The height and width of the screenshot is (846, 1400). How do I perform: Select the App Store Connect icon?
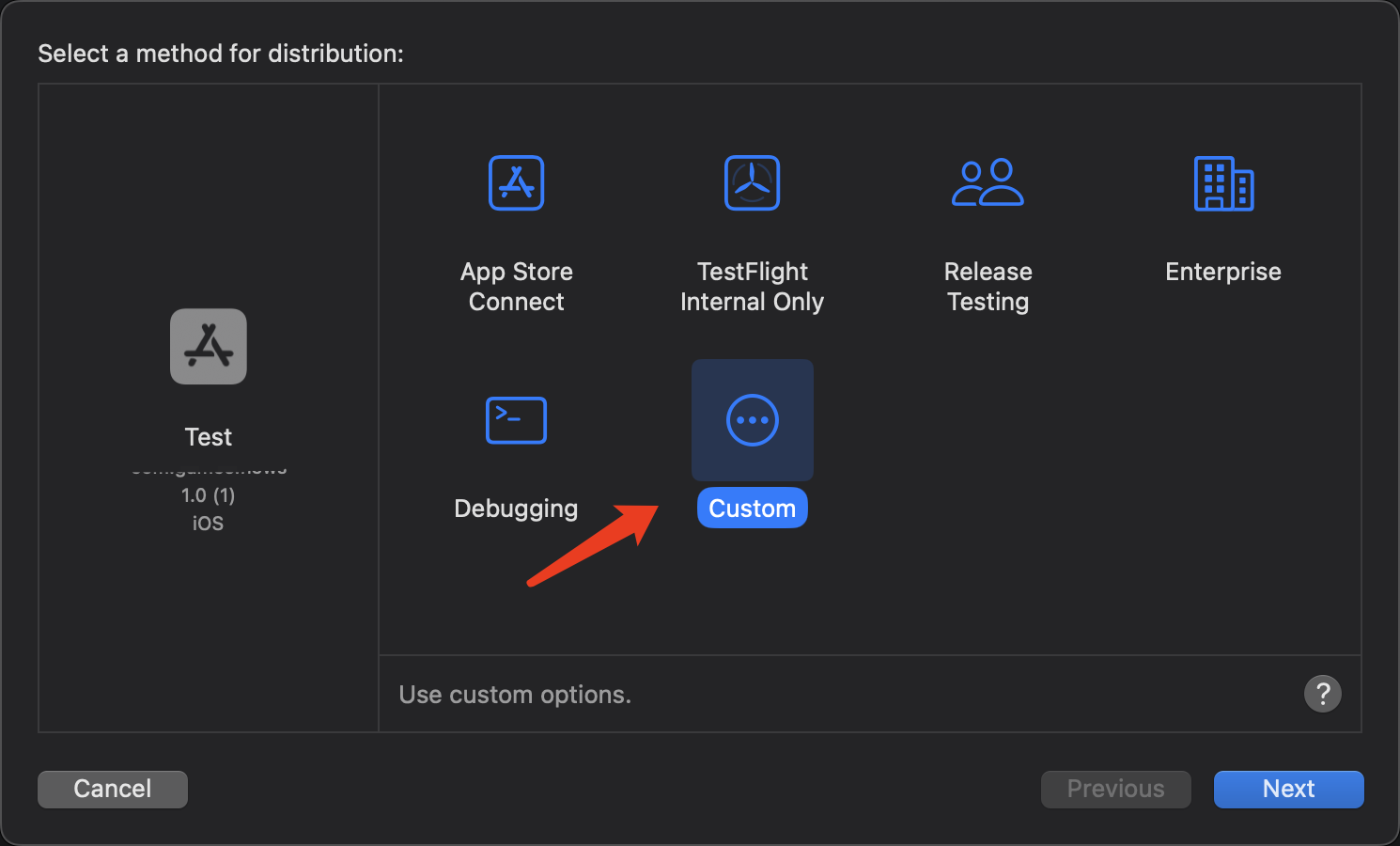516,183
